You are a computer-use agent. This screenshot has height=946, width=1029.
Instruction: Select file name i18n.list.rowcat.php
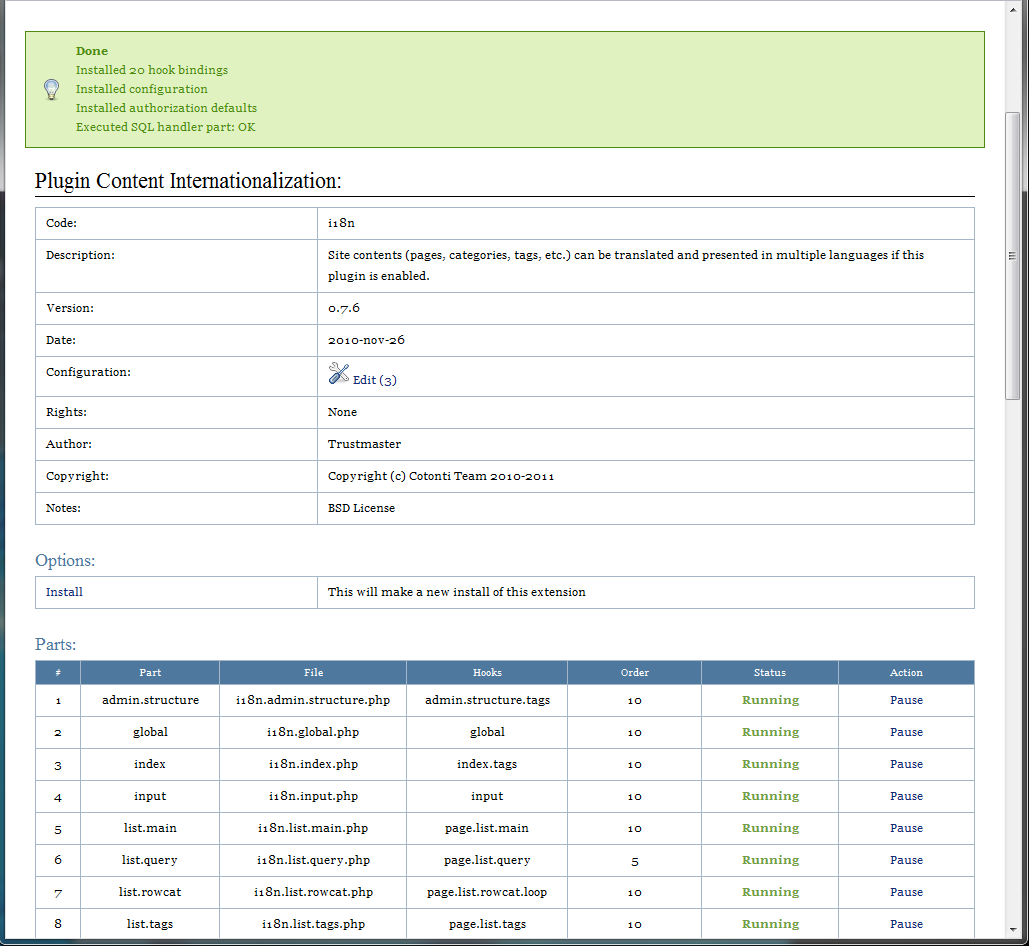[x=313, y=892]
